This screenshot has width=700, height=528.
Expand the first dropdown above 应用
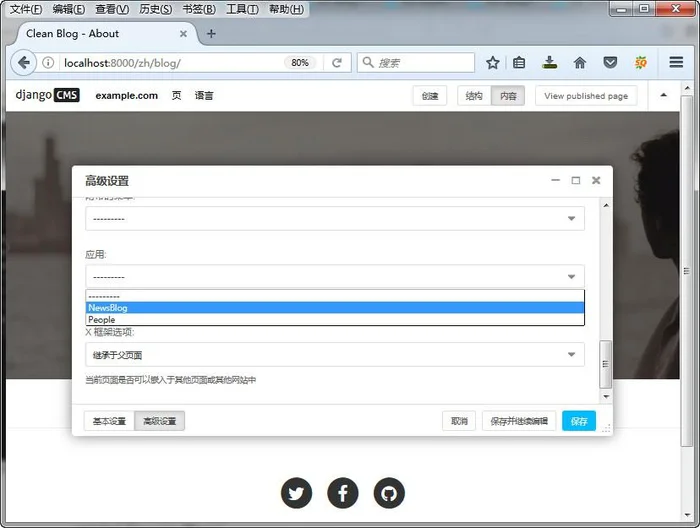335,219
